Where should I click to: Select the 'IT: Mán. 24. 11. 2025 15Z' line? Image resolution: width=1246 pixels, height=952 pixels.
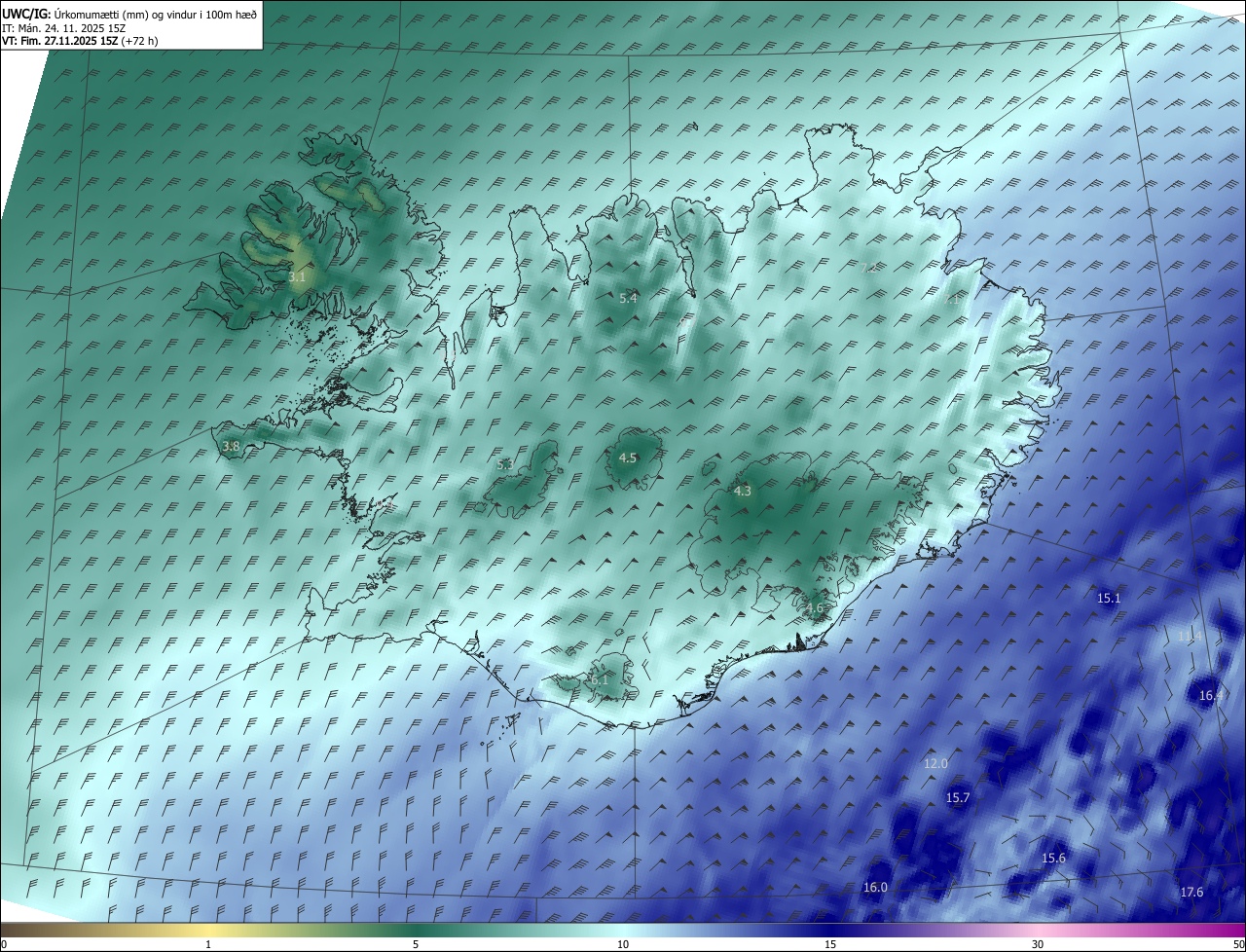pyautogui.click(x=64, y=28)
